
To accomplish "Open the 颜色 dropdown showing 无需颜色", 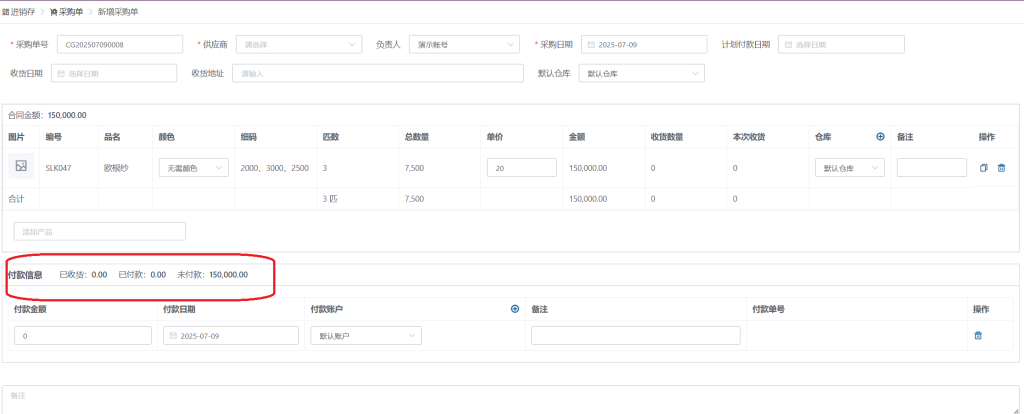I will [194, 168].
